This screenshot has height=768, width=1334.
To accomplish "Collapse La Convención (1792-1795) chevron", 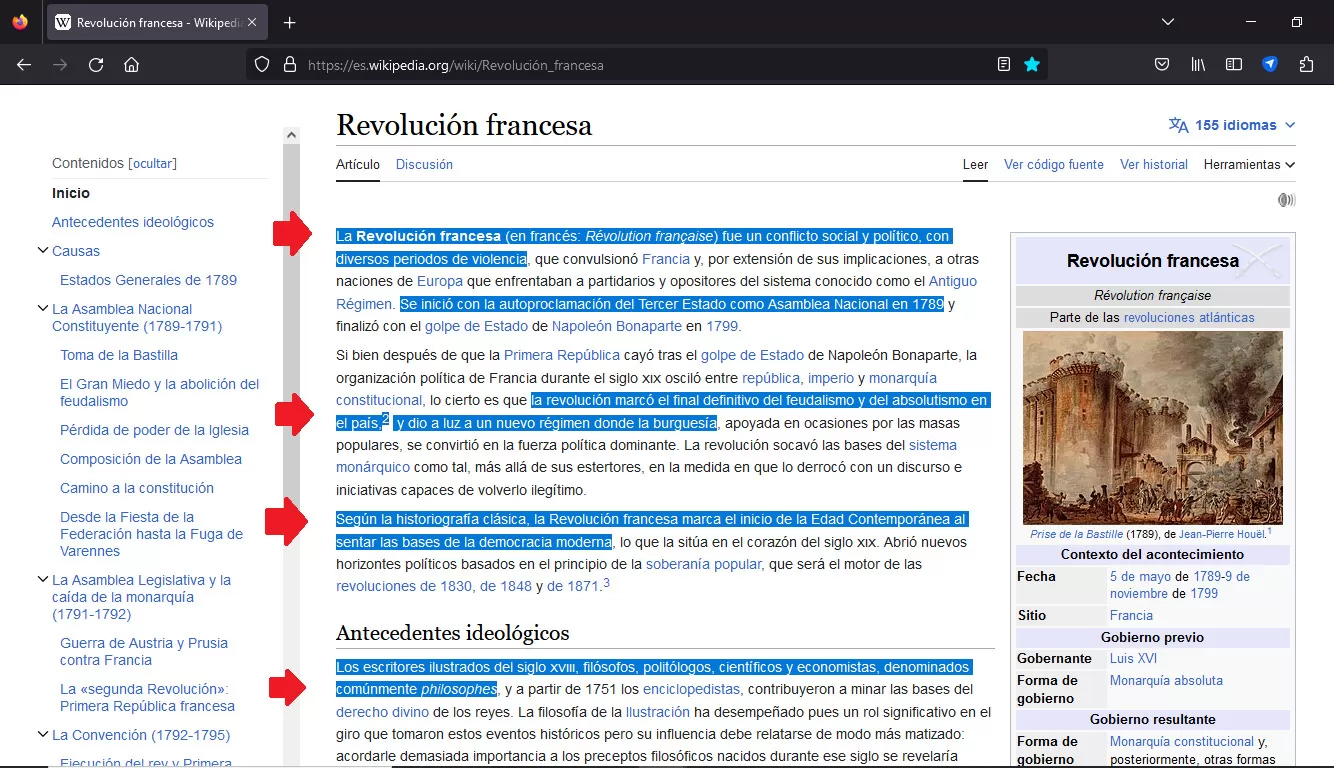I will click(42, 734).
